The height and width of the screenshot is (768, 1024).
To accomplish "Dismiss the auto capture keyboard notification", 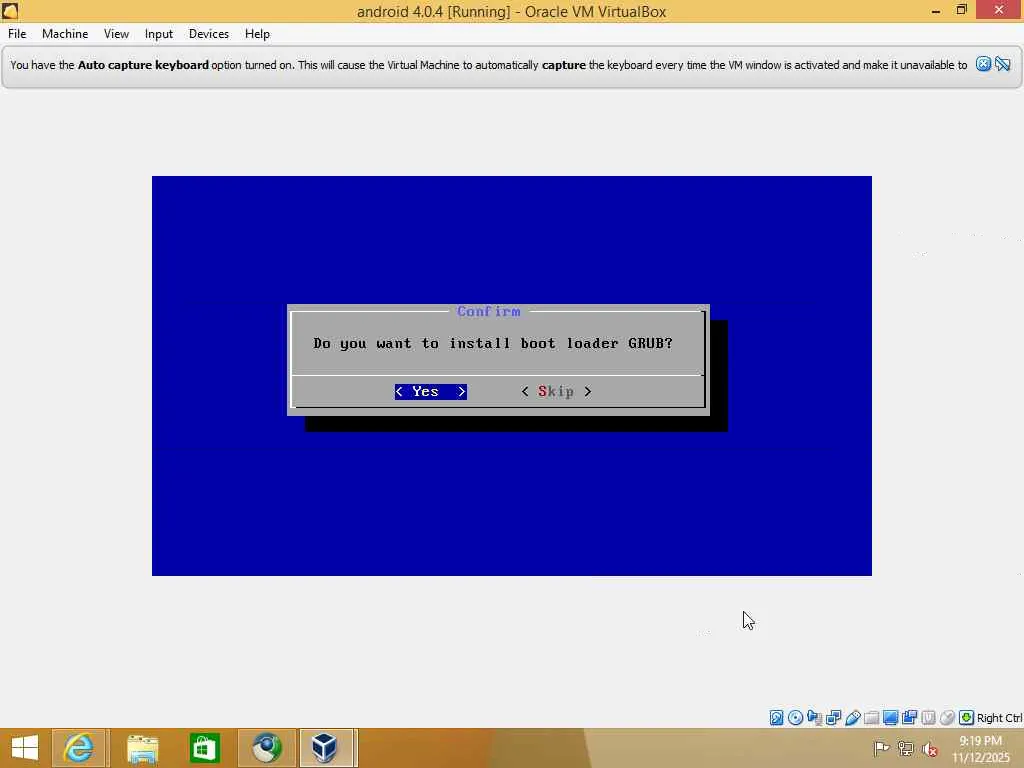I will click(983, 64).
